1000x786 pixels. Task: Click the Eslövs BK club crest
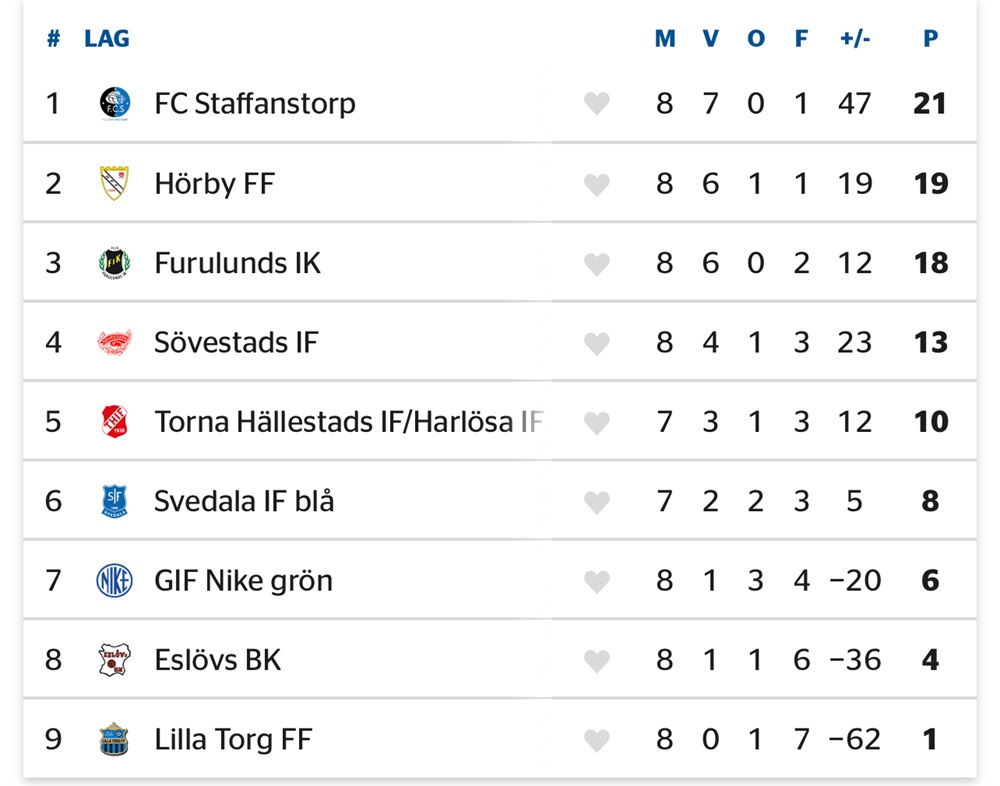(115, 660)
